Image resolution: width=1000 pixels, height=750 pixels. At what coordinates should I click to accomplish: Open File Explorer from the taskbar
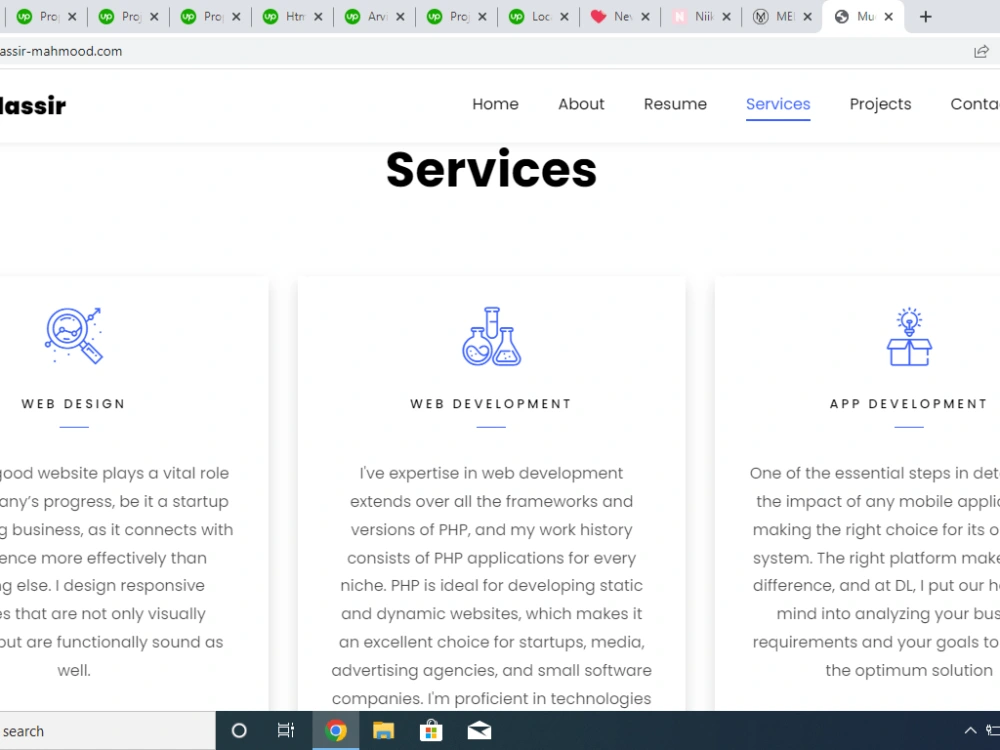[x=383, y=731]
